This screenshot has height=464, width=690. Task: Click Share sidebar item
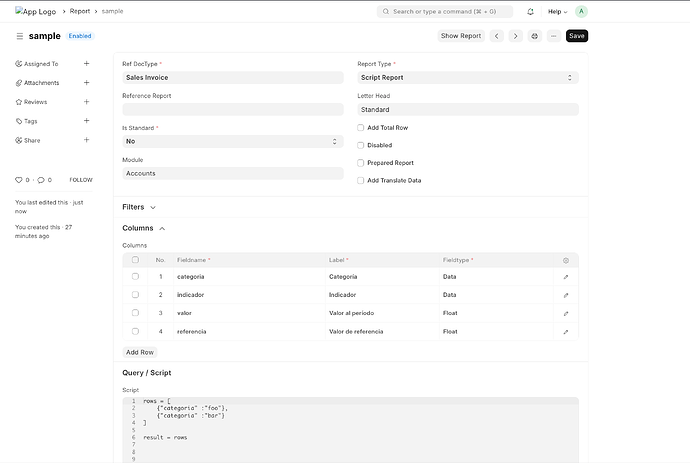pyautogui.click(x=32, y=140)
